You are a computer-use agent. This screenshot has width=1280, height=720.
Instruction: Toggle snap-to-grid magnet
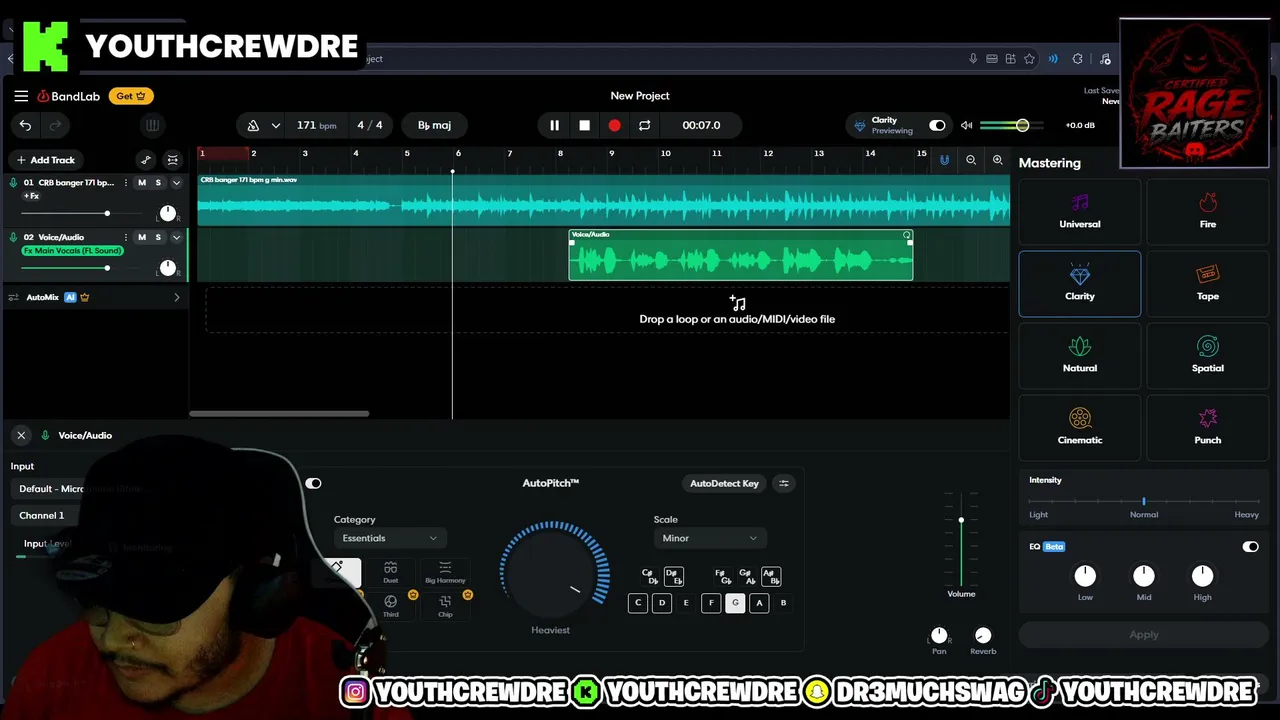(x=944, y=160)
